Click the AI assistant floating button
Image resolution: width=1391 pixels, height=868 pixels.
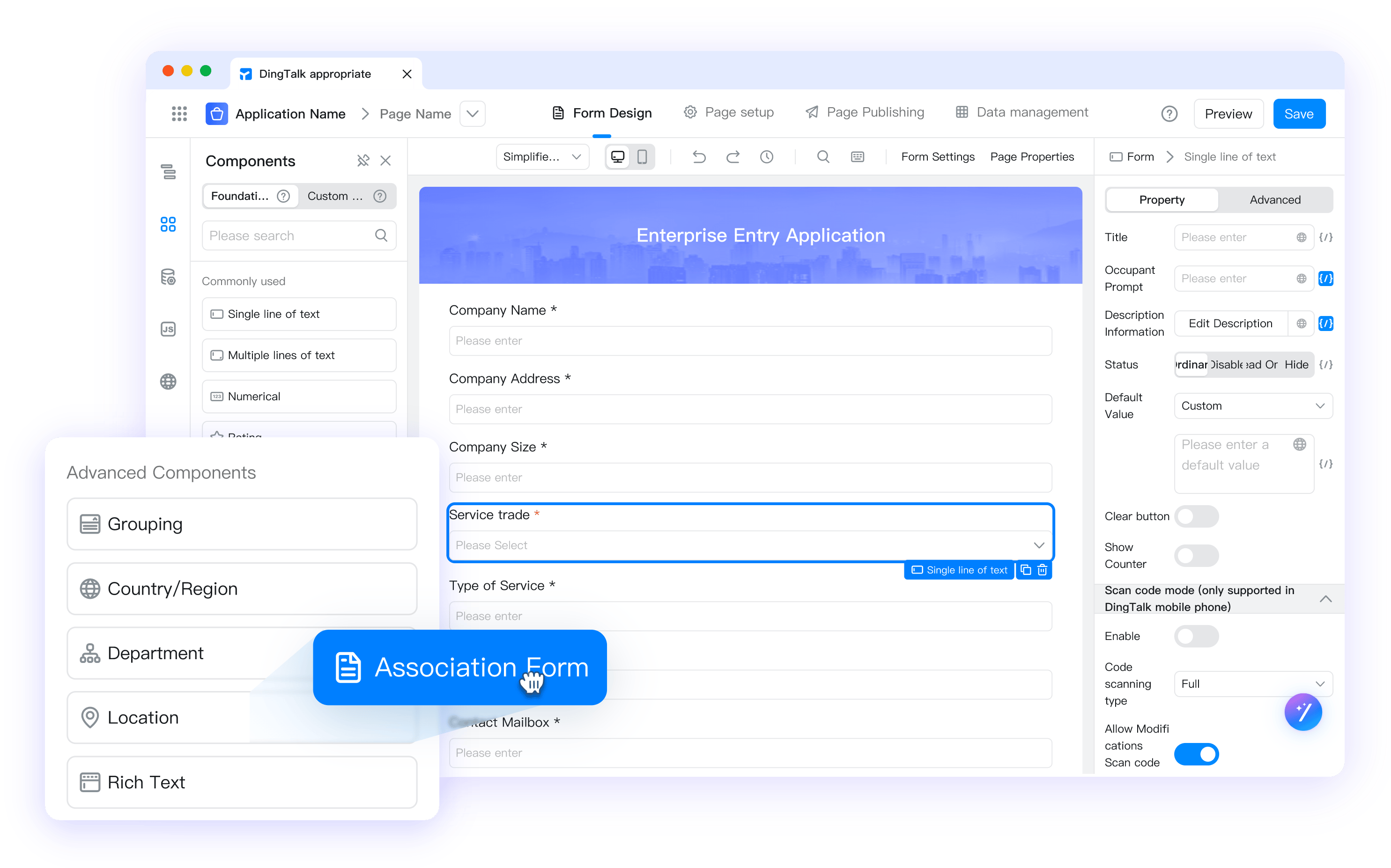tap(1302, 712)
